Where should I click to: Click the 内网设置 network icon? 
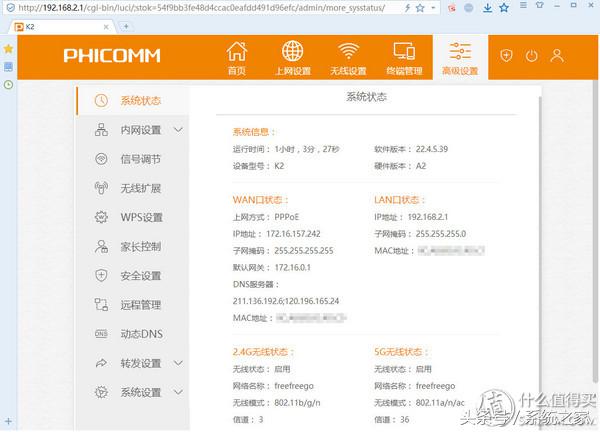coord(101,130)
